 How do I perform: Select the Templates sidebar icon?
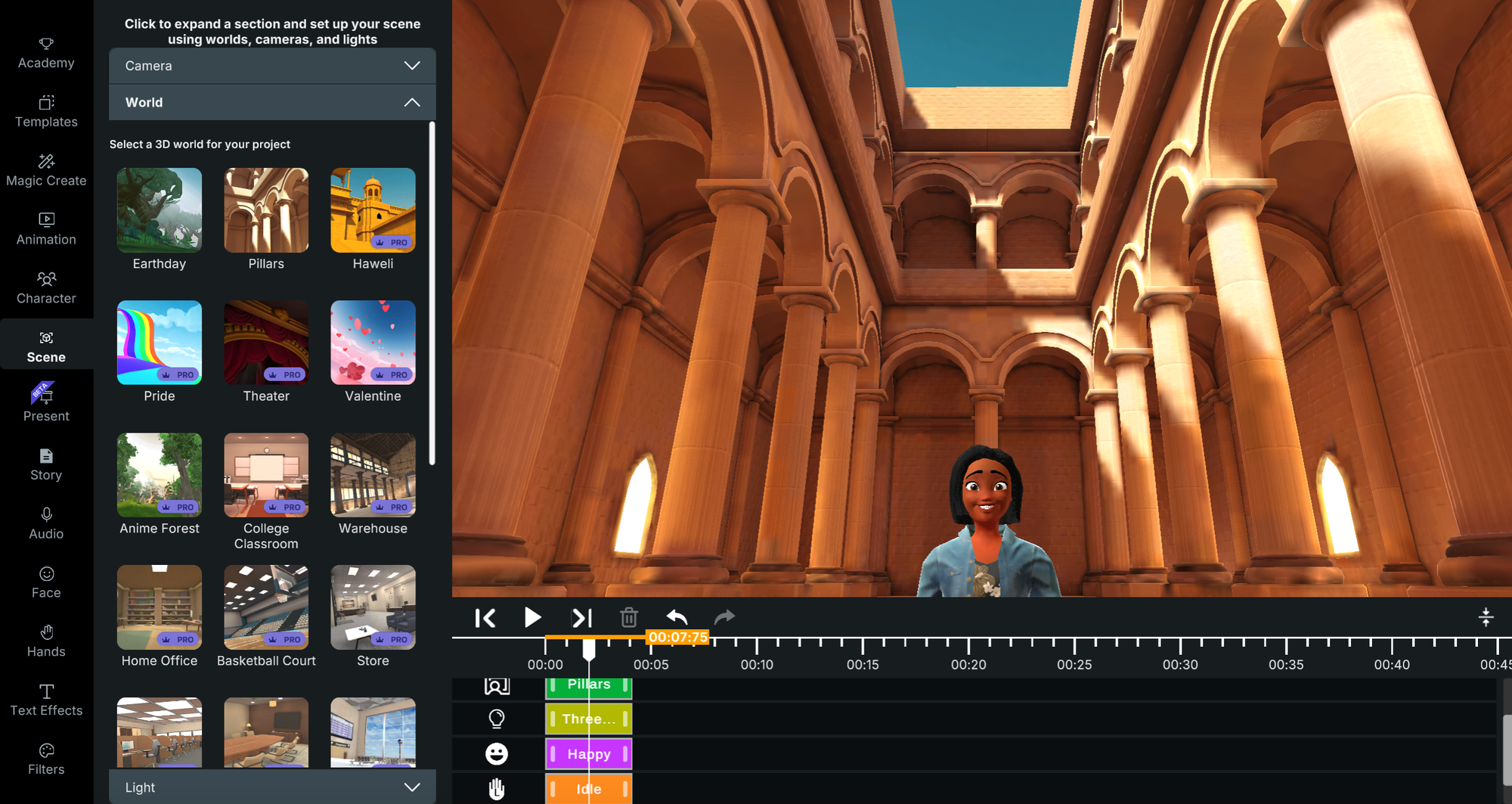point(46,110)
